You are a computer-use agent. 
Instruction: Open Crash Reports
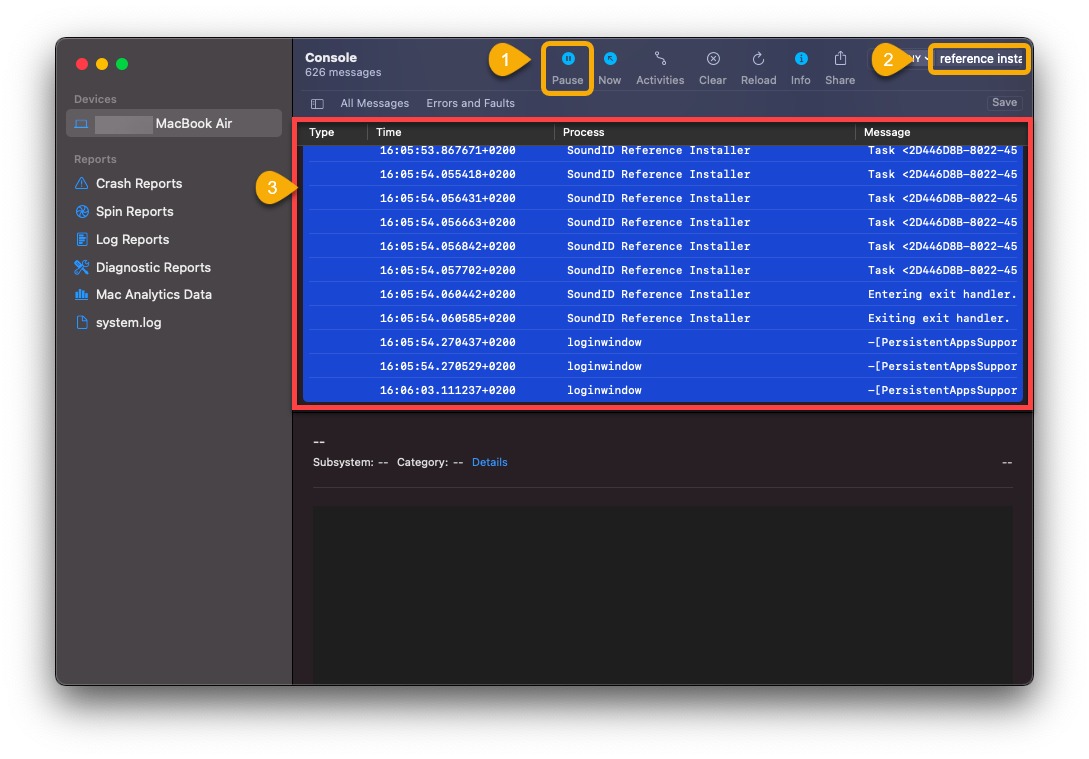click(x=139, y=183)
